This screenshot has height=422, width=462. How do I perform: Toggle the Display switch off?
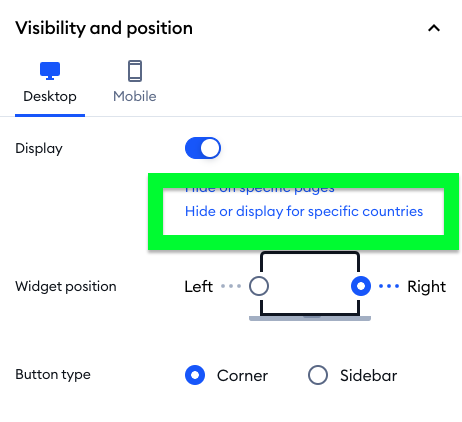pos(203,148)
